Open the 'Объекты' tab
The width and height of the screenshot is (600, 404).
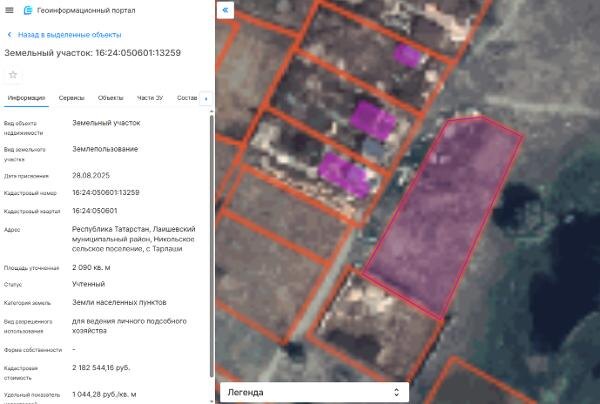110,98
